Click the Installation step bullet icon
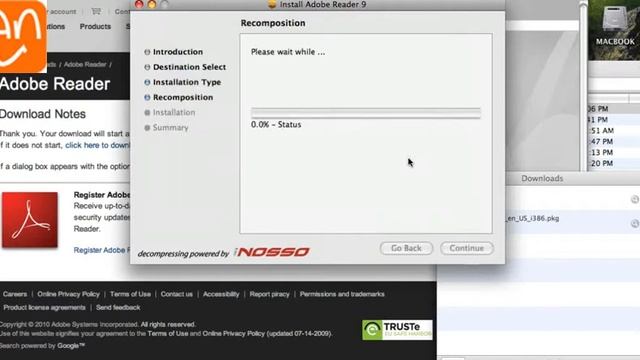The width and height of the screenshot is (640, 360). pos(147,112)
